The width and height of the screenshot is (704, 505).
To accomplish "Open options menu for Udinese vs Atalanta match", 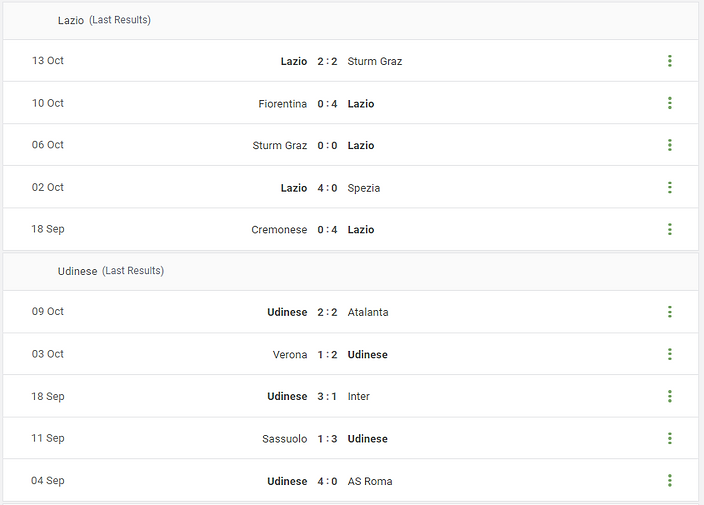I will click(x=669, y=312).
